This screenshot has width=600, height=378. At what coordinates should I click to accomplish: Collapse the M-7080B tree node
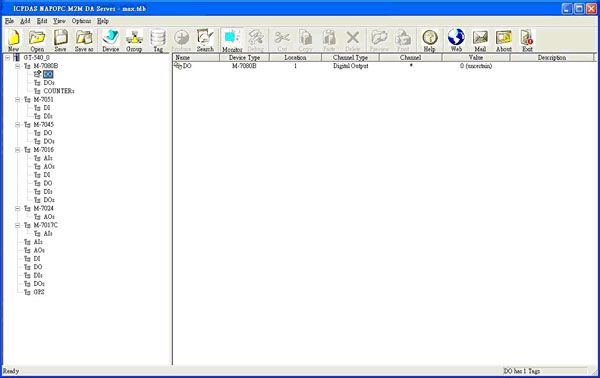point(17,66)
